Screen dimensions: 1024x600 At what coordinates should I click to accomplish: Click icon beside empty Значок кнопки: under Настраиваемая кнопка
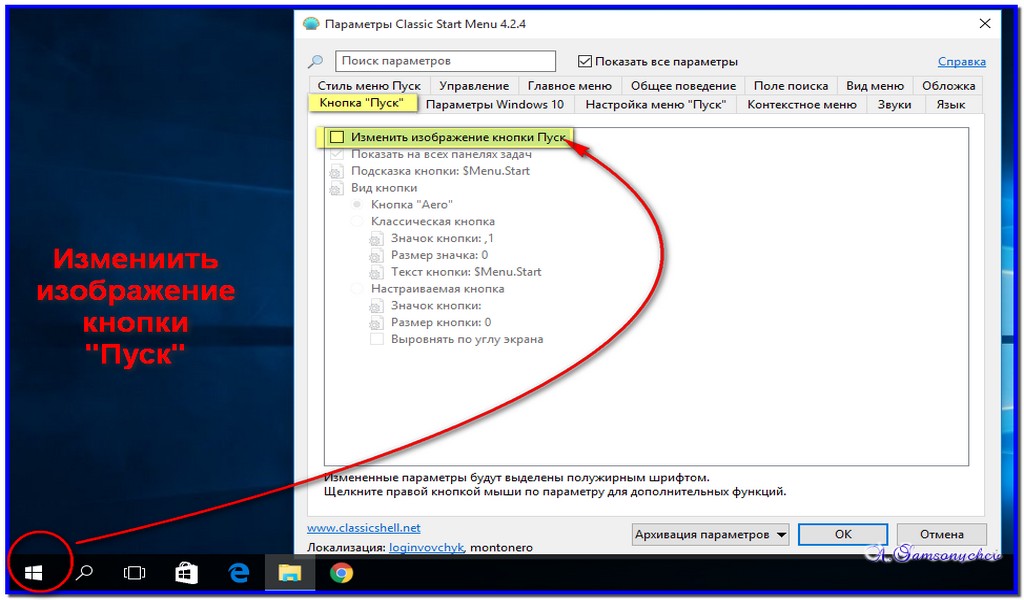click(x=376, y=306)
